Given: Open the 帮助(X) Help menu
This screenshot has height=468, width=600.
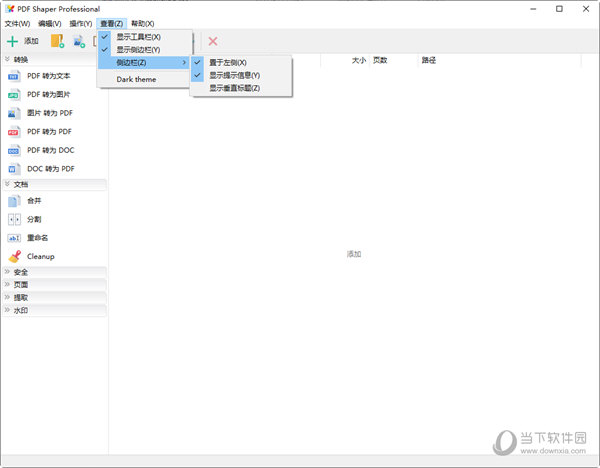Looking at the screenshot, I should 143,23.
